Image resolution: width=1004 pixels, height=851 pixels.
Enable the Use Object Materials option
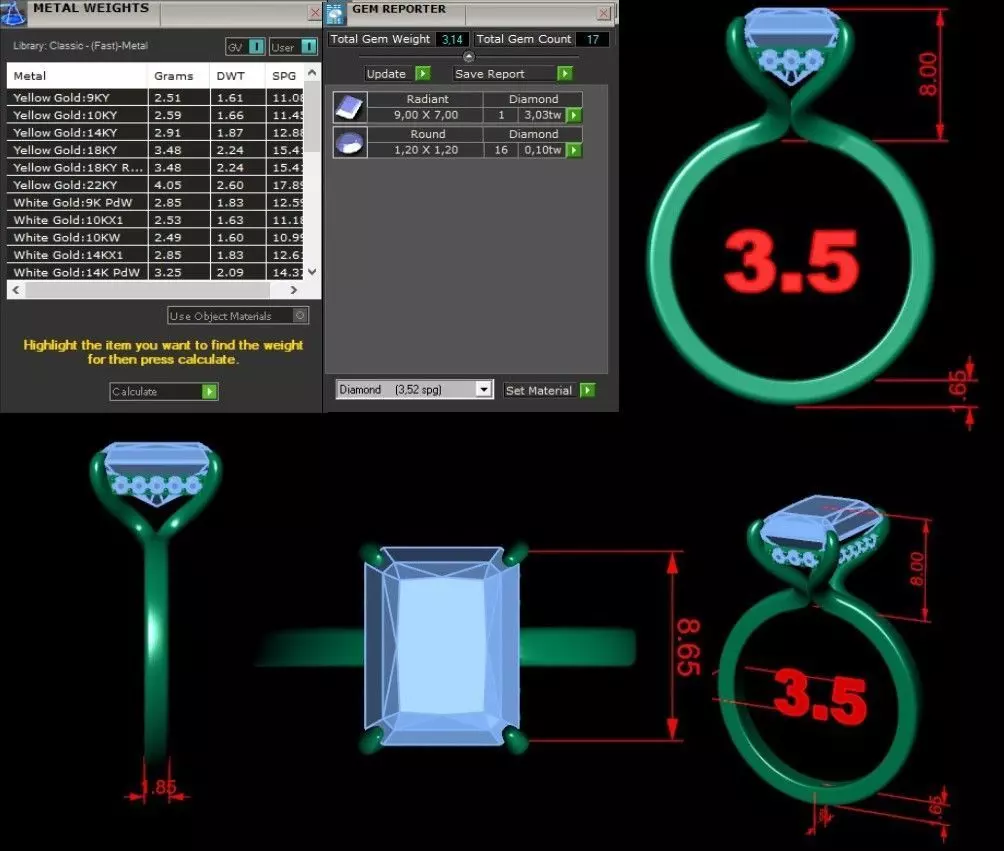pos(300,315)
